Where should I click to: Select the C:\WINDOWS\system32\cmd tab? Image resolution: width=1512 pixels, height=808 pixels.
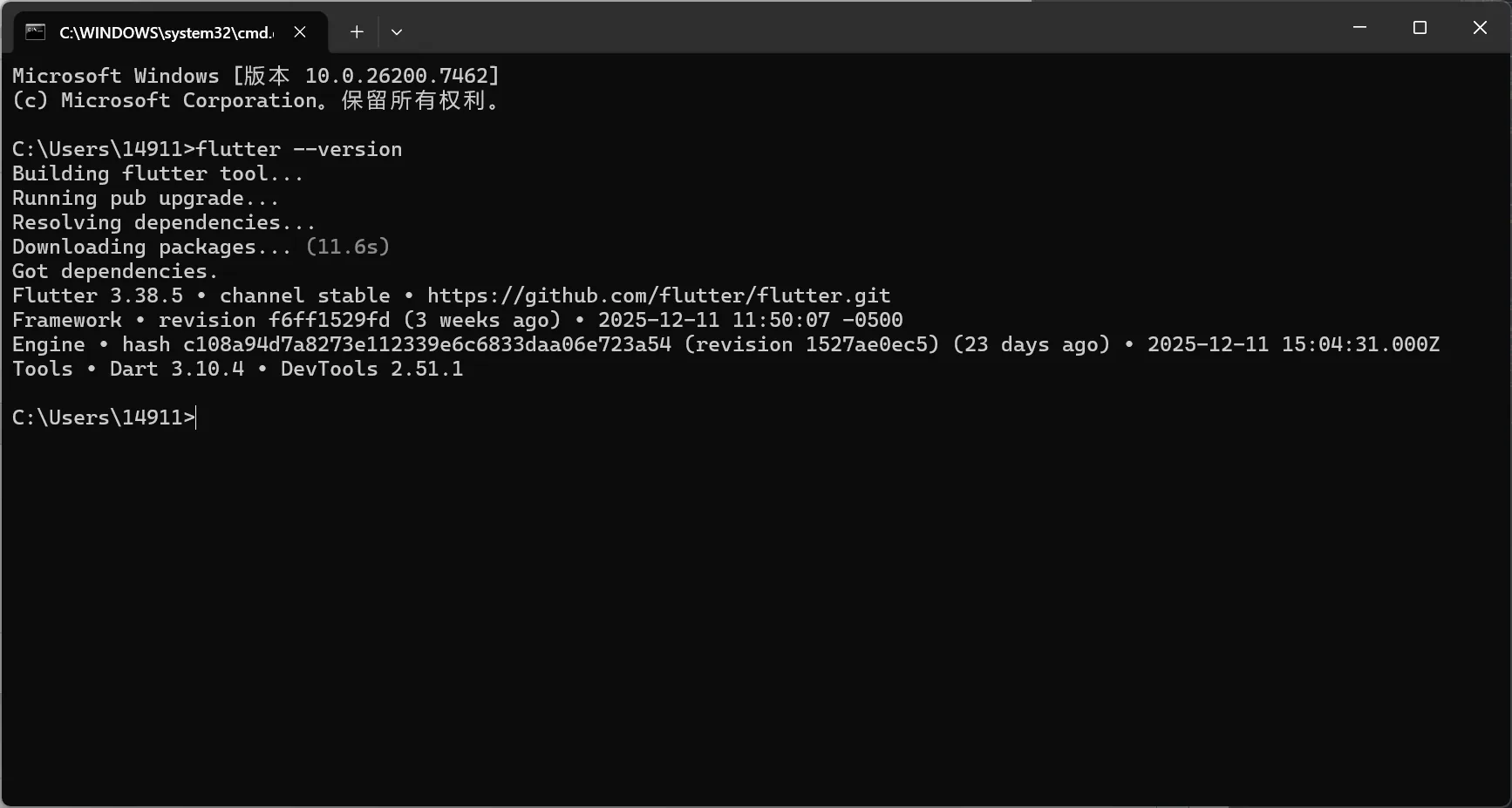click(166, 32)
